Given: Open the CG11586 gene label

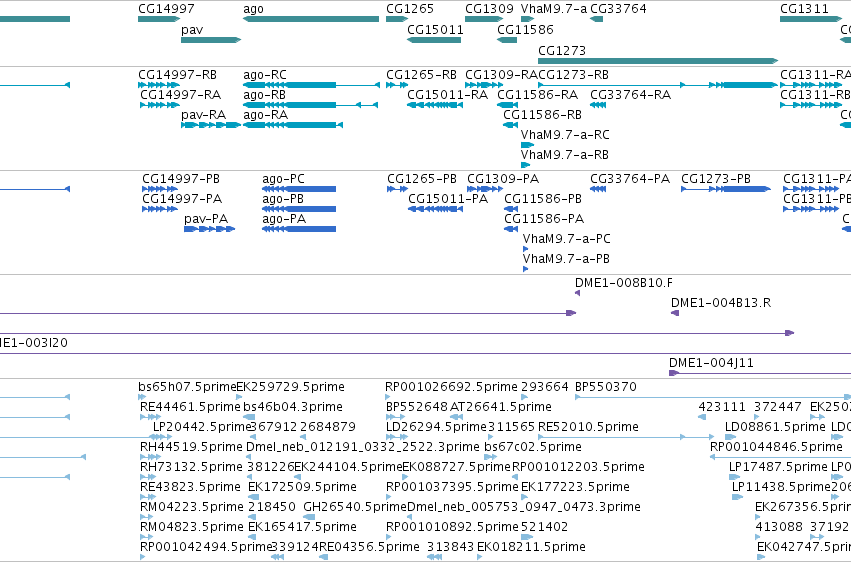Looking at the screenshot, I should click(525, 29).
